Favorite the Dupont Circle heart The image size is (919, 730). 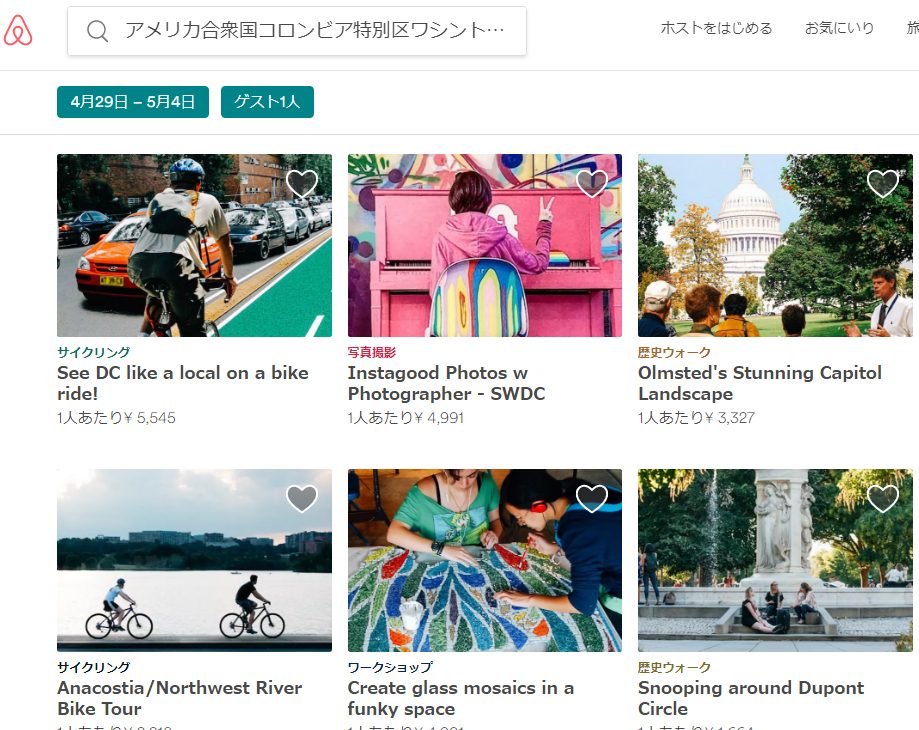point(883,499)
